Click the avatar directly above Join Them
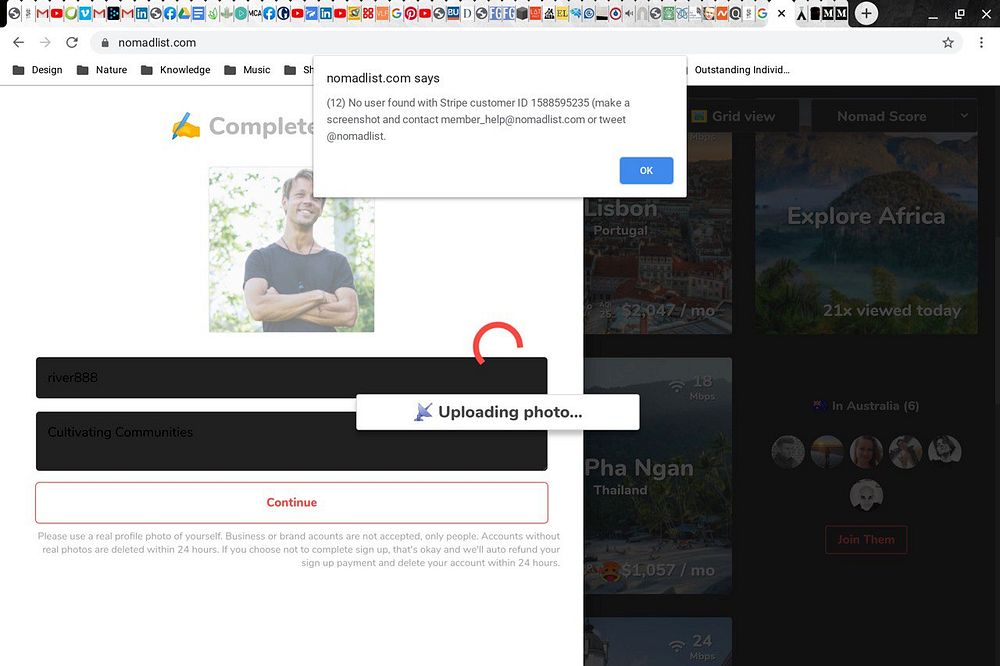Screen dimensions: 1000x666 [x=866, y=495]
